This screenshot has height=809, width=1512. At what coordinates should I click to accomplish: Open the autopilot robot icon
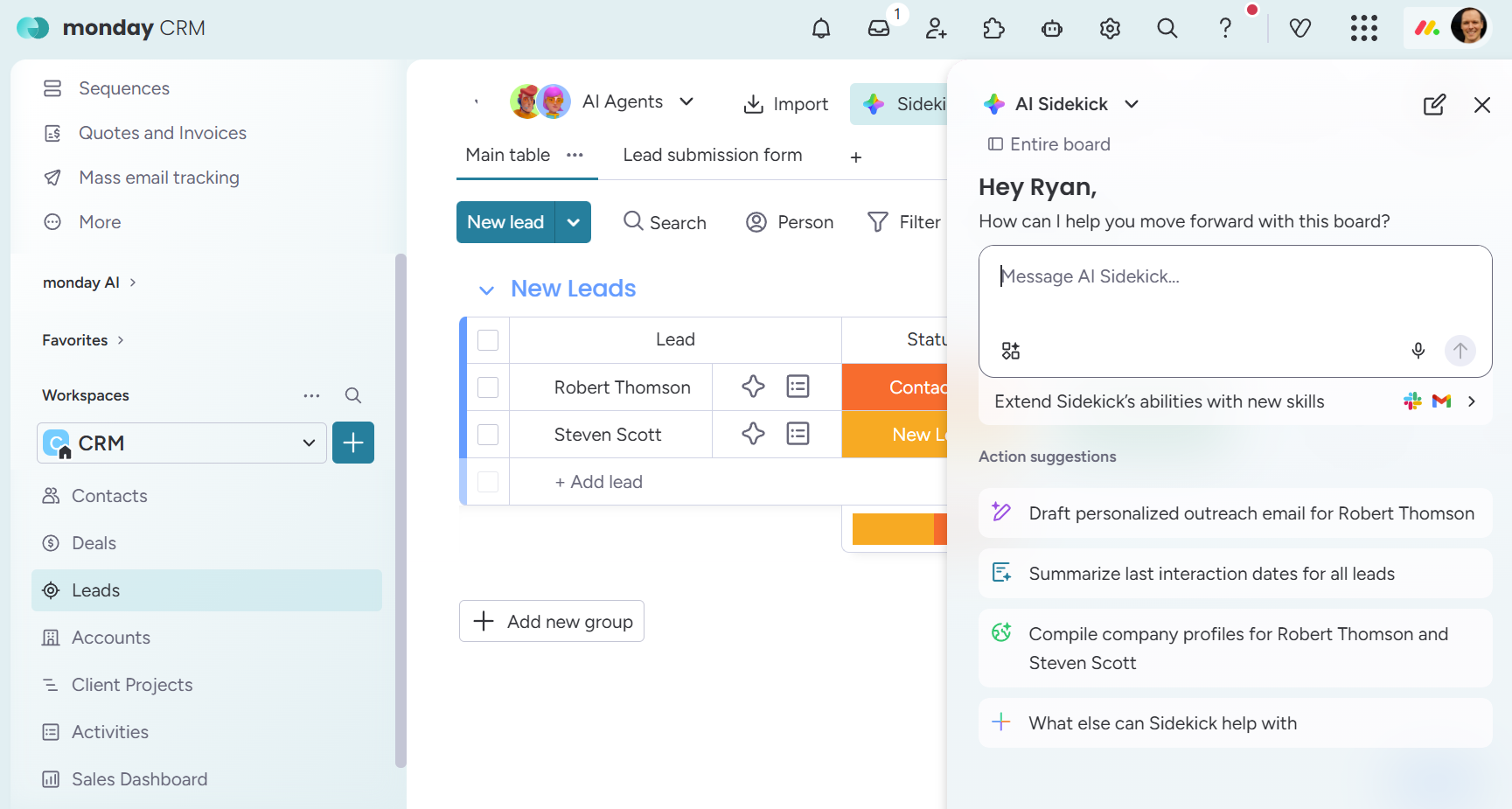[x=1052, y=29]
